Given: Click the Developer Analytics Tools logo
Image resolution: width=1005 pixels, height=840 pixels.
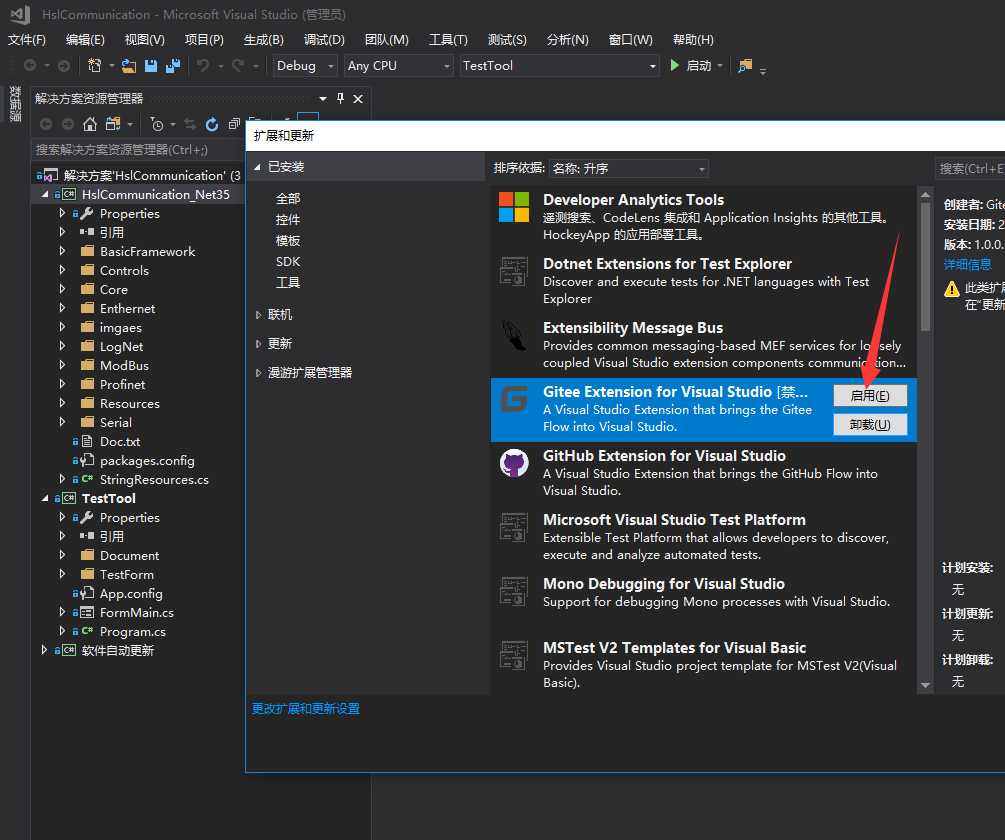Looking at the screenshot, I should click(514, 208).
